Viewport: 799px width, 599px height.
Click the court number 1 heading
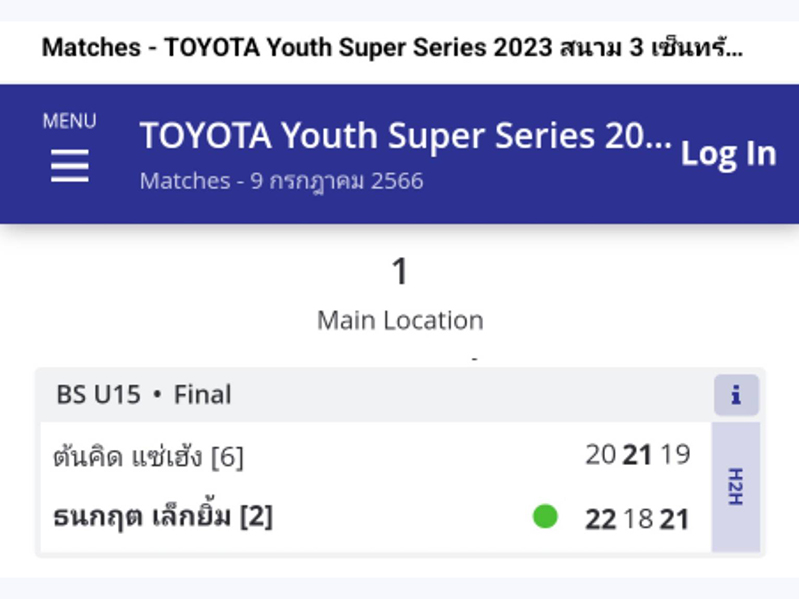(x=400, y=271)
